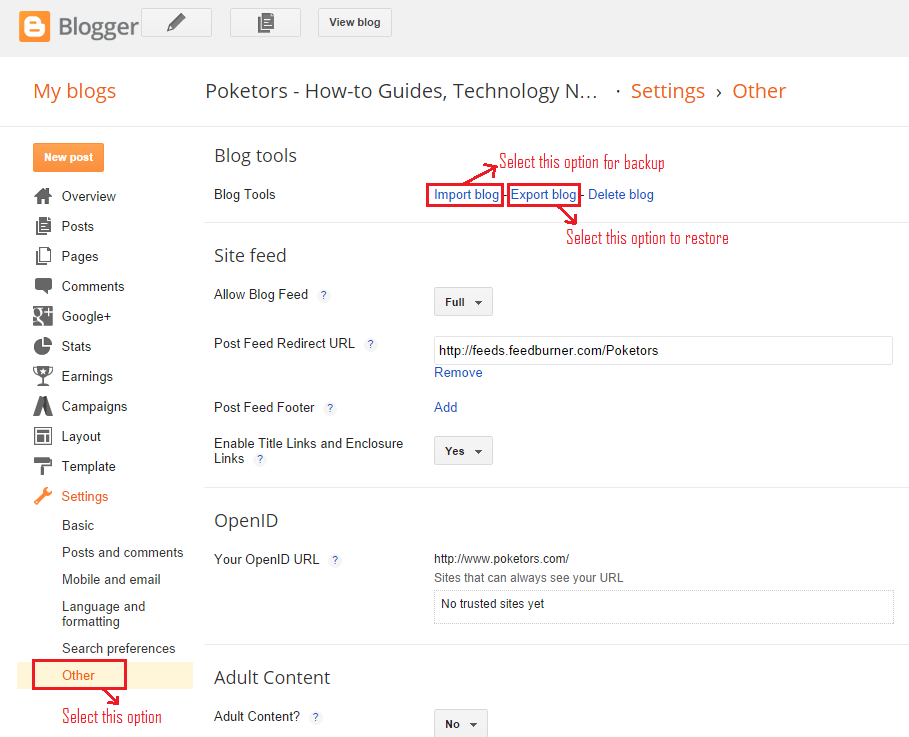Select the Other settings subpage
Screen dimensions: 909x737
(78, 676)
